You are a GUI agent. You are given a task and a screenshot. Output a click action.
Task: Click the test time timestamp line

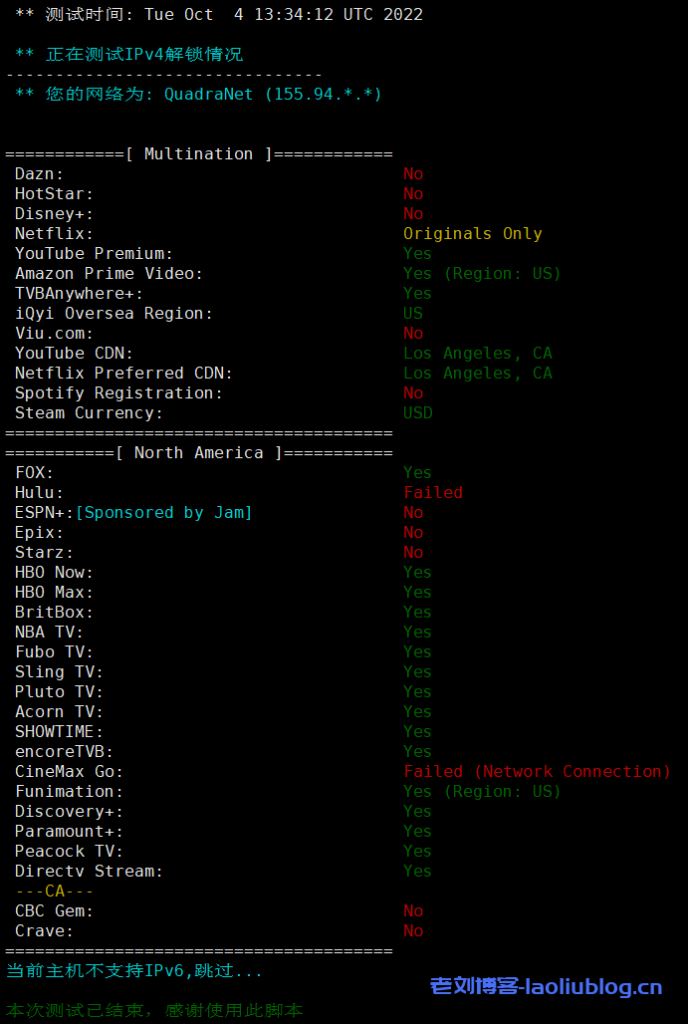(219, 15)
